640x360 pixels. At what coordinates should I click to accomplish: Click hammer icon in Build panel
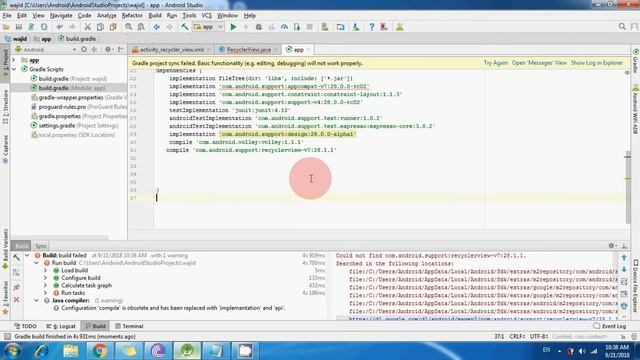(16, 258)
